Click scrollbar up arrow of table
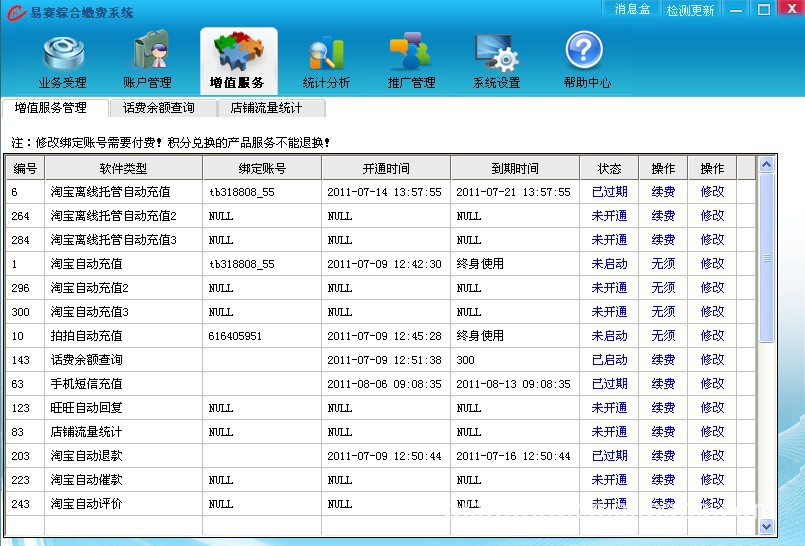805x546 pixels. (x=766, y=165)
